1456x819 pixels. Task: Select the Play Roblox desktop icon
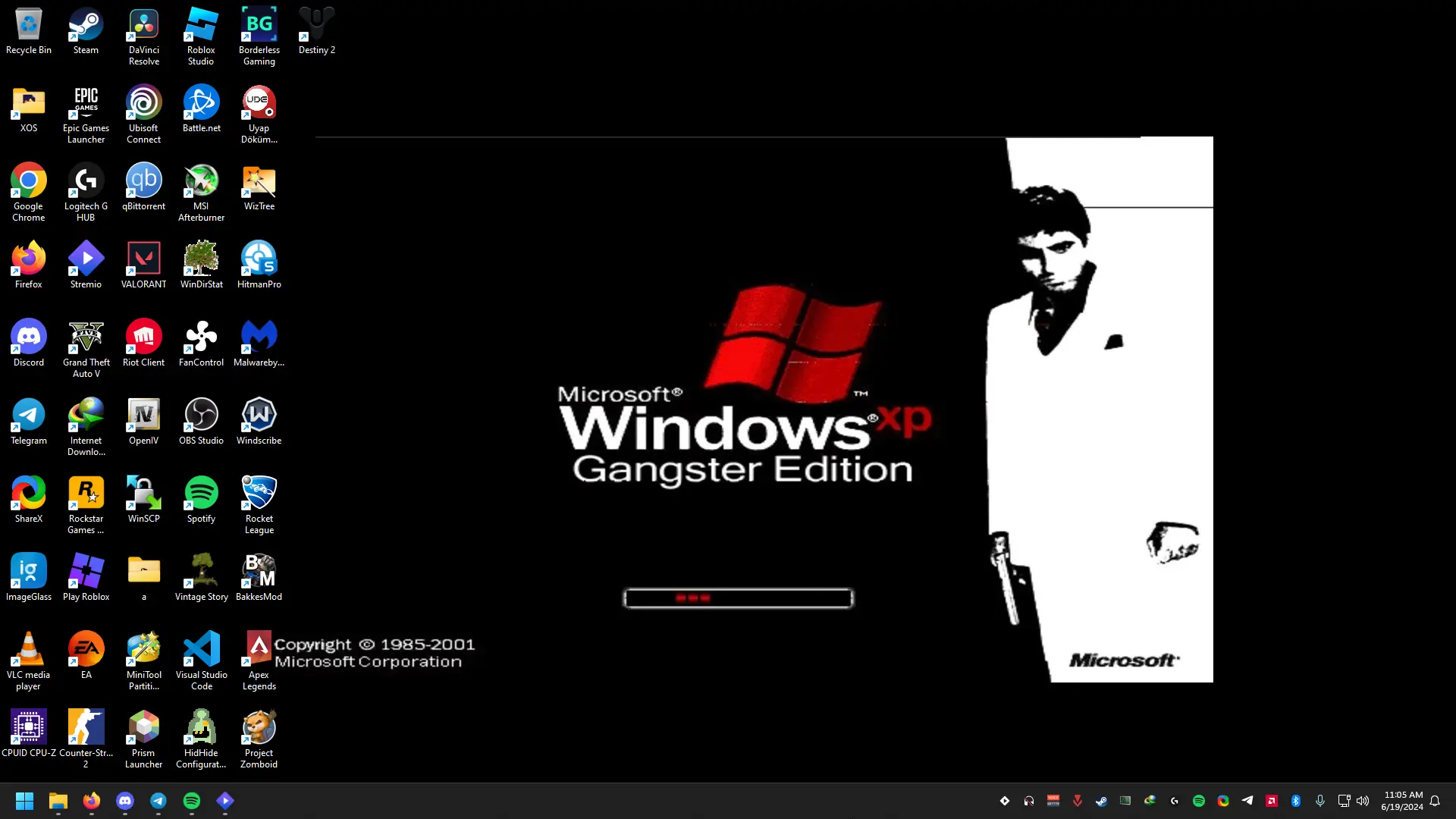click(86, 579)
